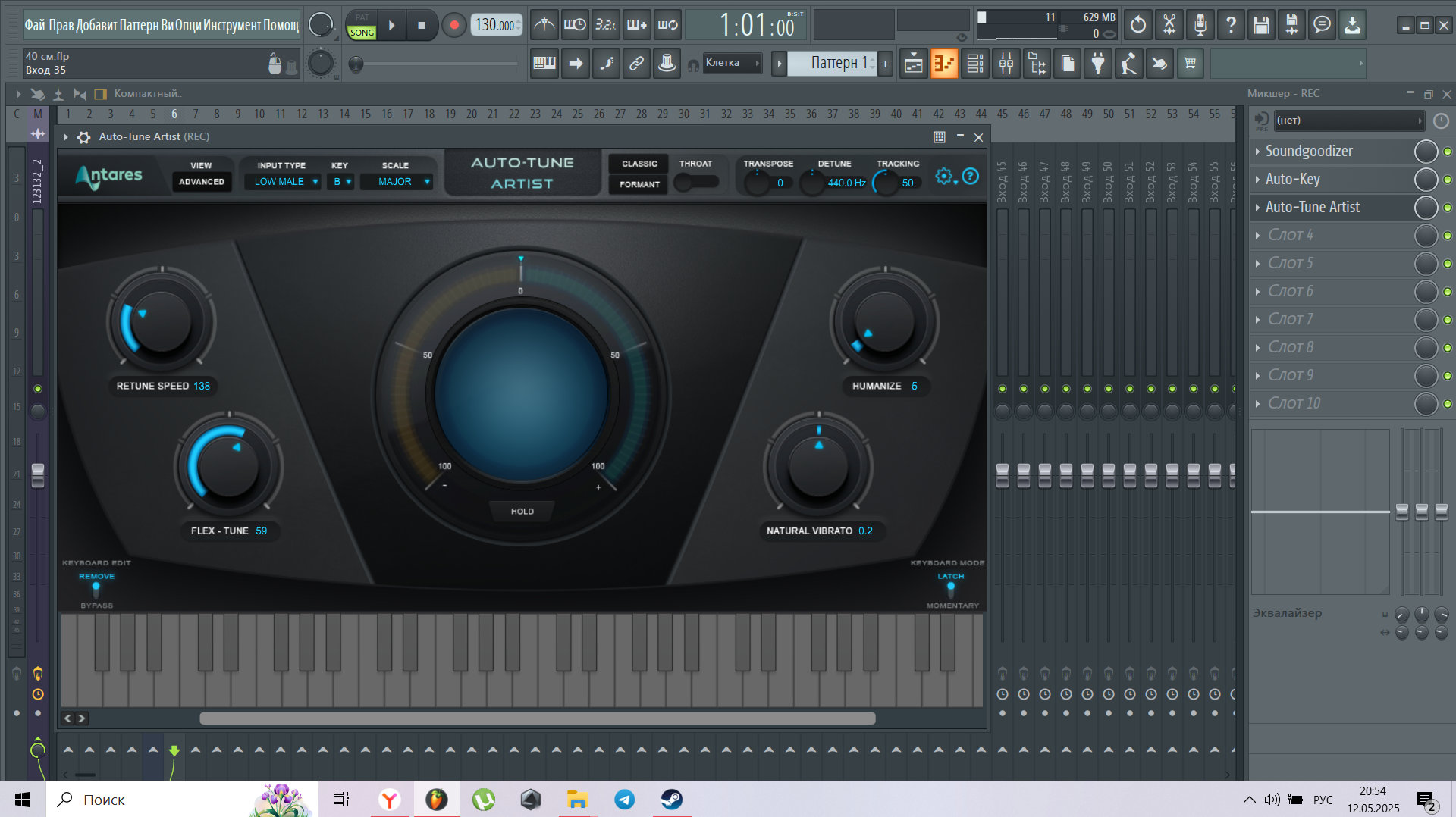Open the Помощ(ь) menu
This screenshot has width=1456, height=817.
click(x=281, y=25)
